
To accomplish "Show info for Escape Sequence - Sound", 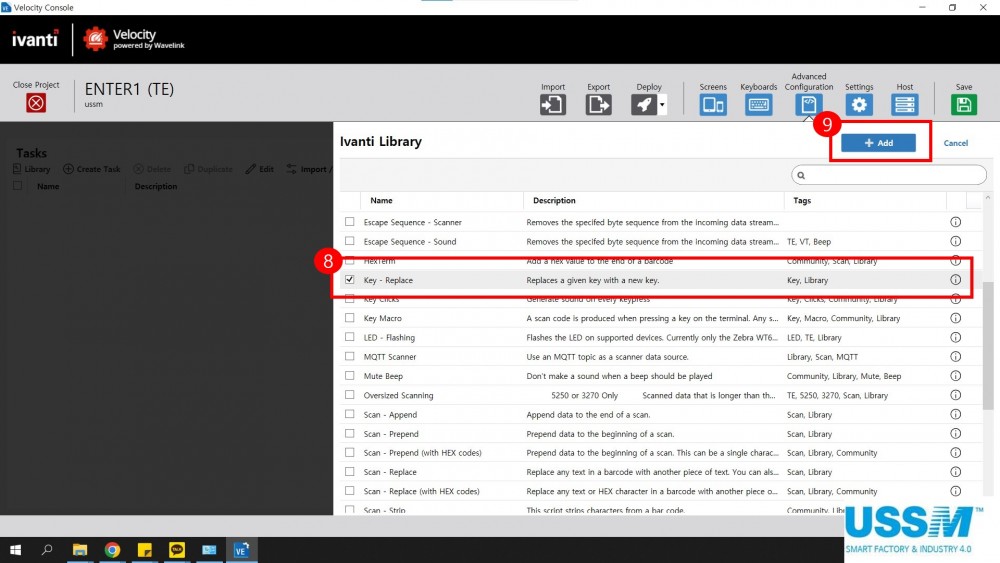I will pos(955,241).
